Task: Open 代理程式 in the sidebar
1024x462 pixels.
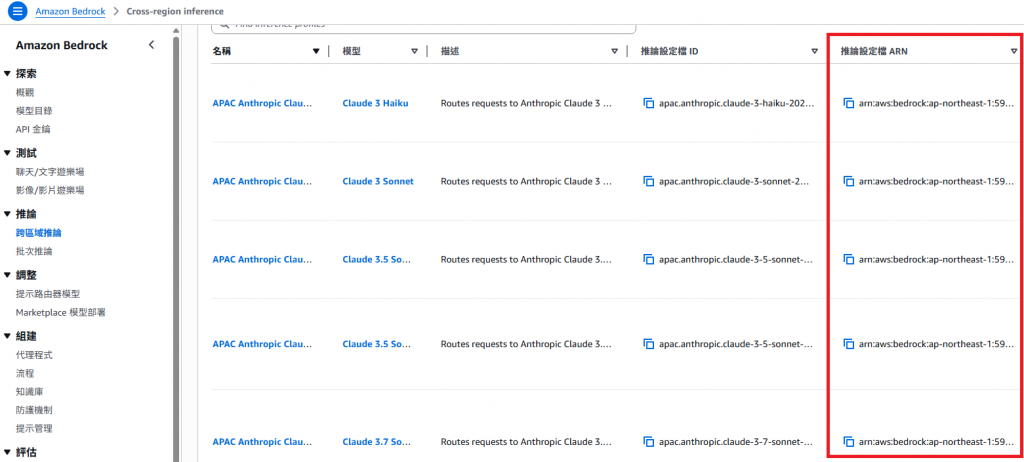Action: (x=34, y=355)
